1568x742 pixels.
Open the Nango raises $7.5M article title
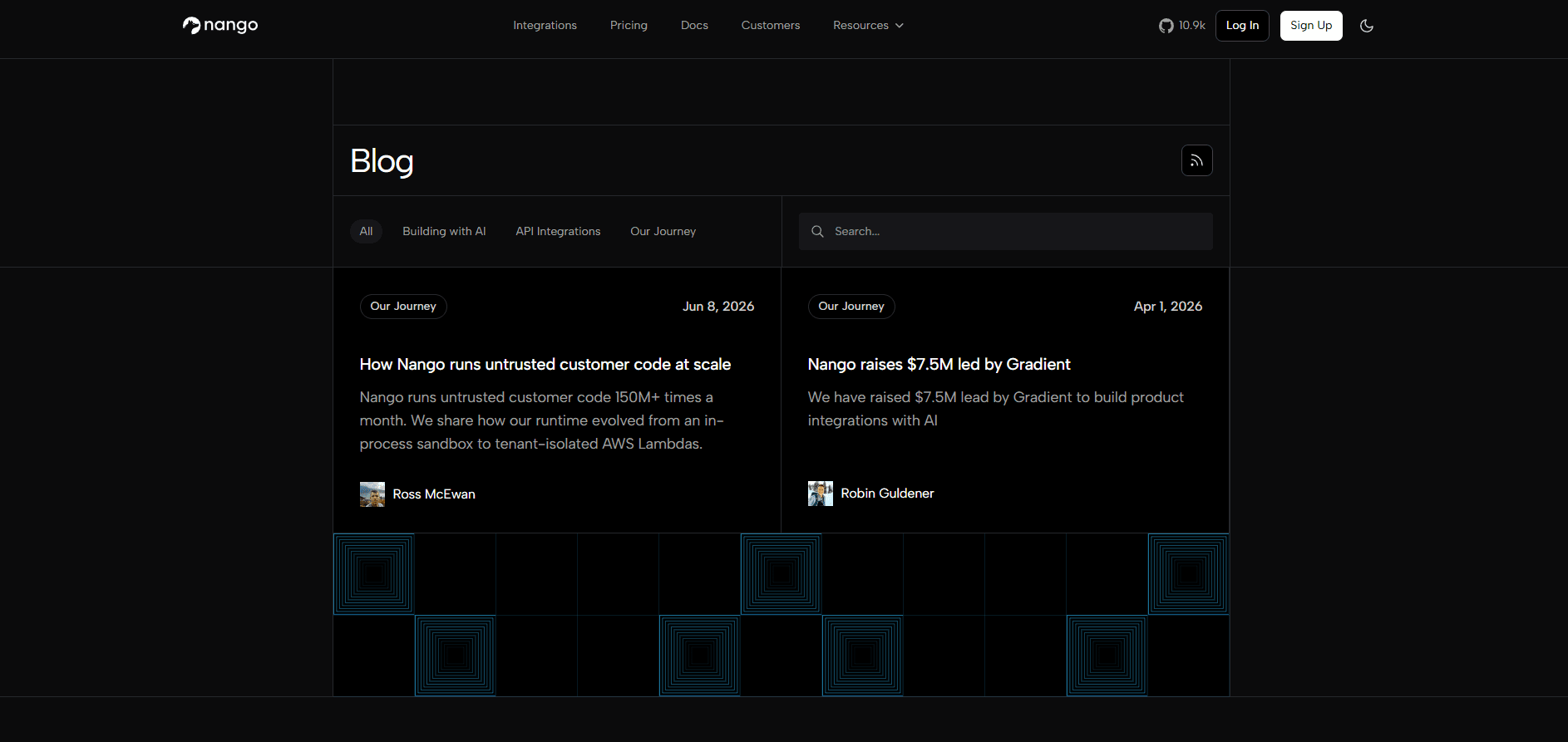(x=939, y=364)
